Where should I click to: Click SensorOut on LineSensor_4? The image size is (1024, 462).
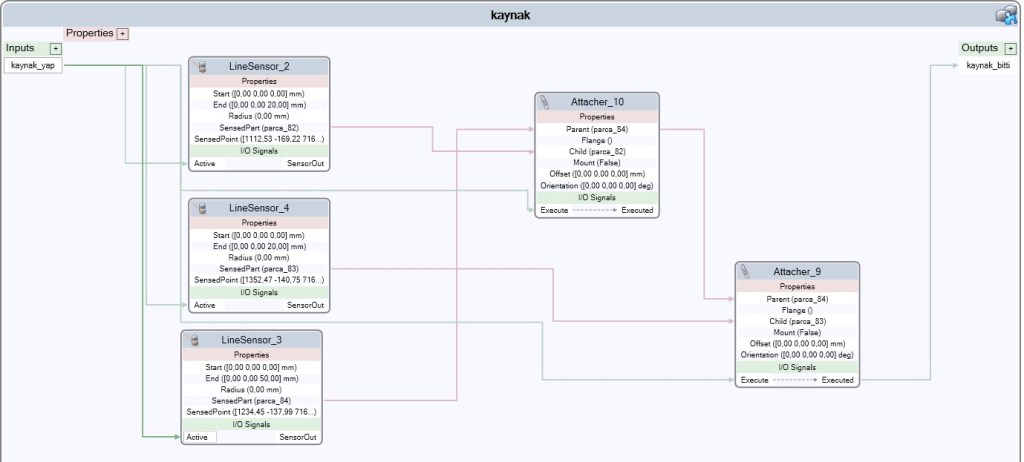(x=305, y=305)
